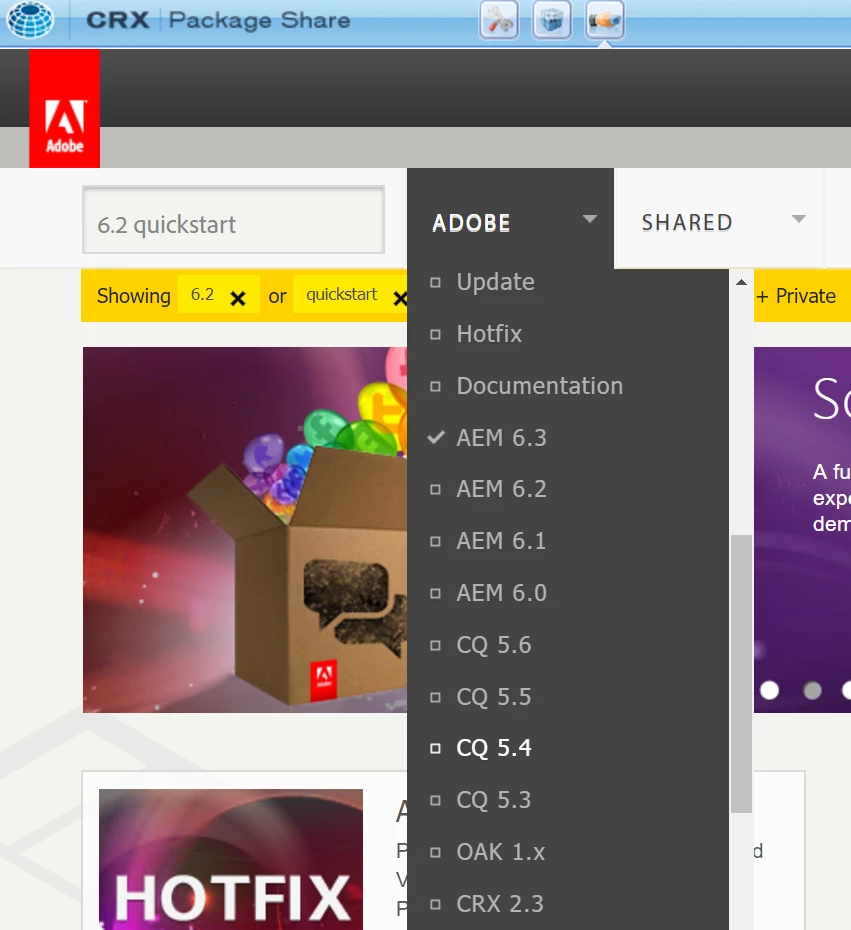The width and height of the screenshot is (851, 930).
Task: Check the AEM 6.2 filter
Action: (435, 489)
